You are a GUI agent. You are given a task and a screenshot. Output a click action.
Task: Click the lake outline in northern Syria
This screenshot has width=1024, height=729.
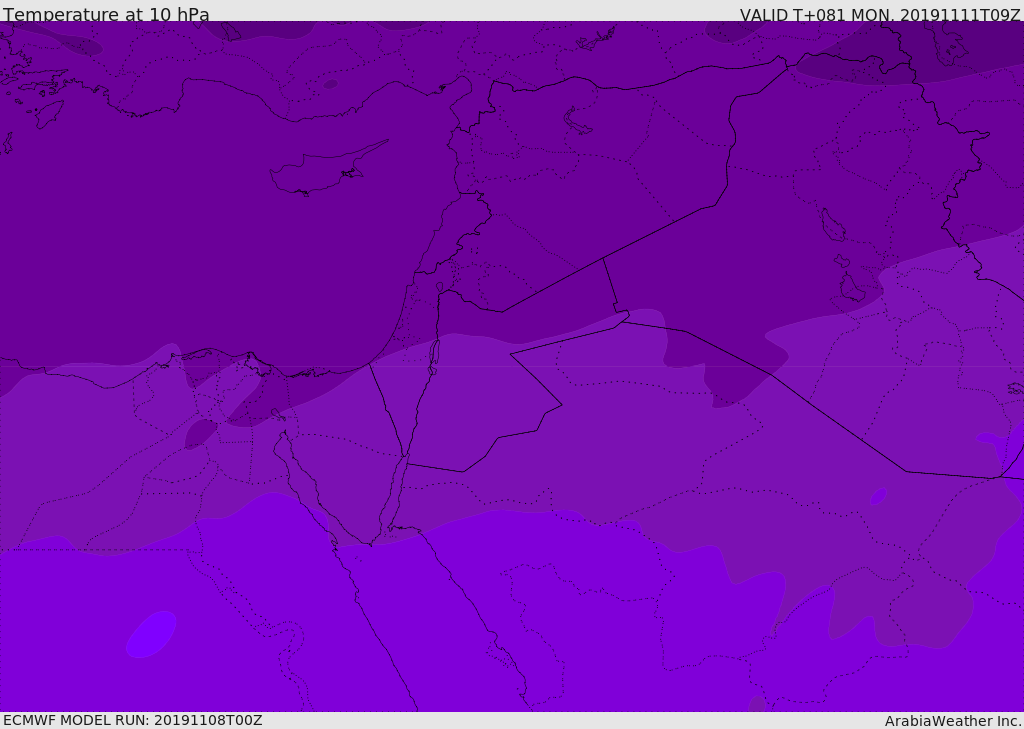tap(576, 122)
